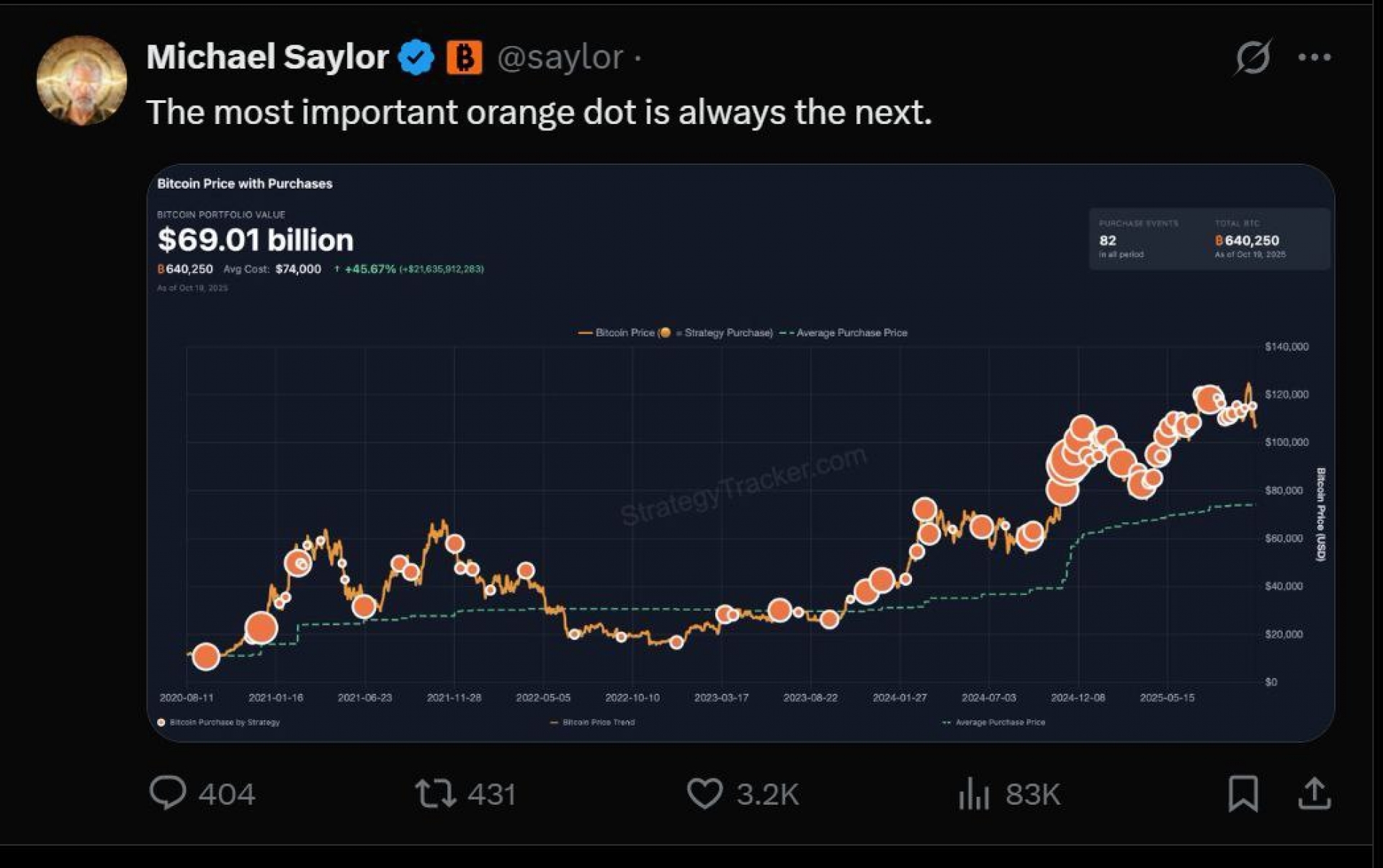Viewport: 1383px width, 868px height.
Task: Open the three-dot more options menu
Action: tap(1315, 57)
